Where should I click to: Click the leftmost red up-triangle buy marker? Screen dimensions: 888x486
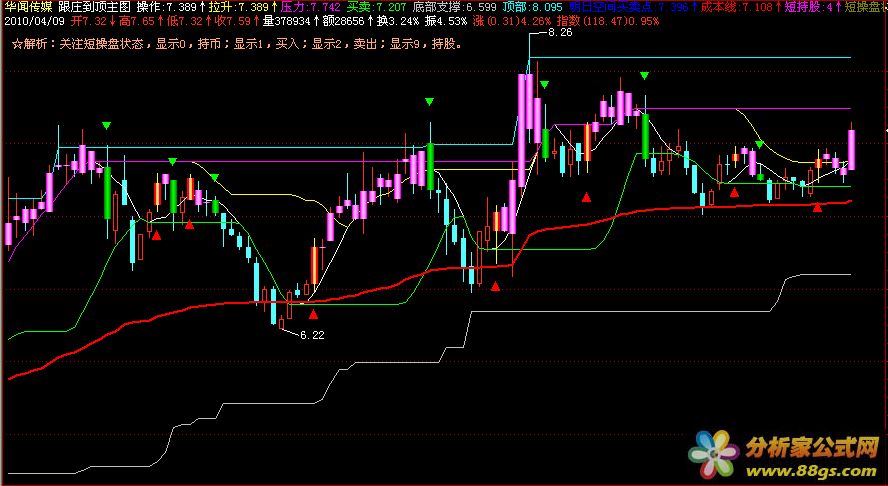pyautogui.click(x=156, y=235)
